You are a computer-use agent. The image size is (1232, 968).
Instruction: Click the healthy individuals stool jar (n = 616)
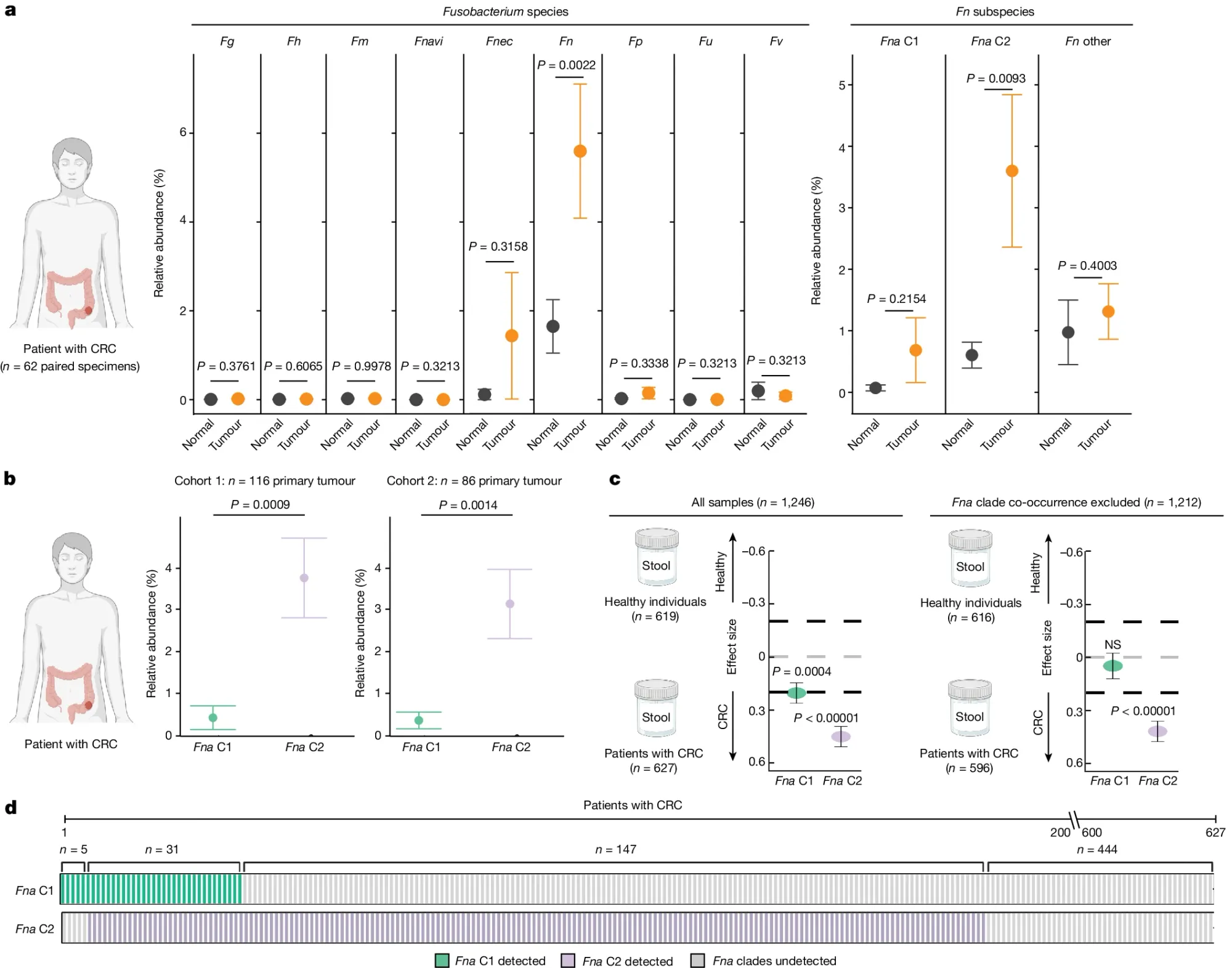pyautogui.click(x=970, y=558)
